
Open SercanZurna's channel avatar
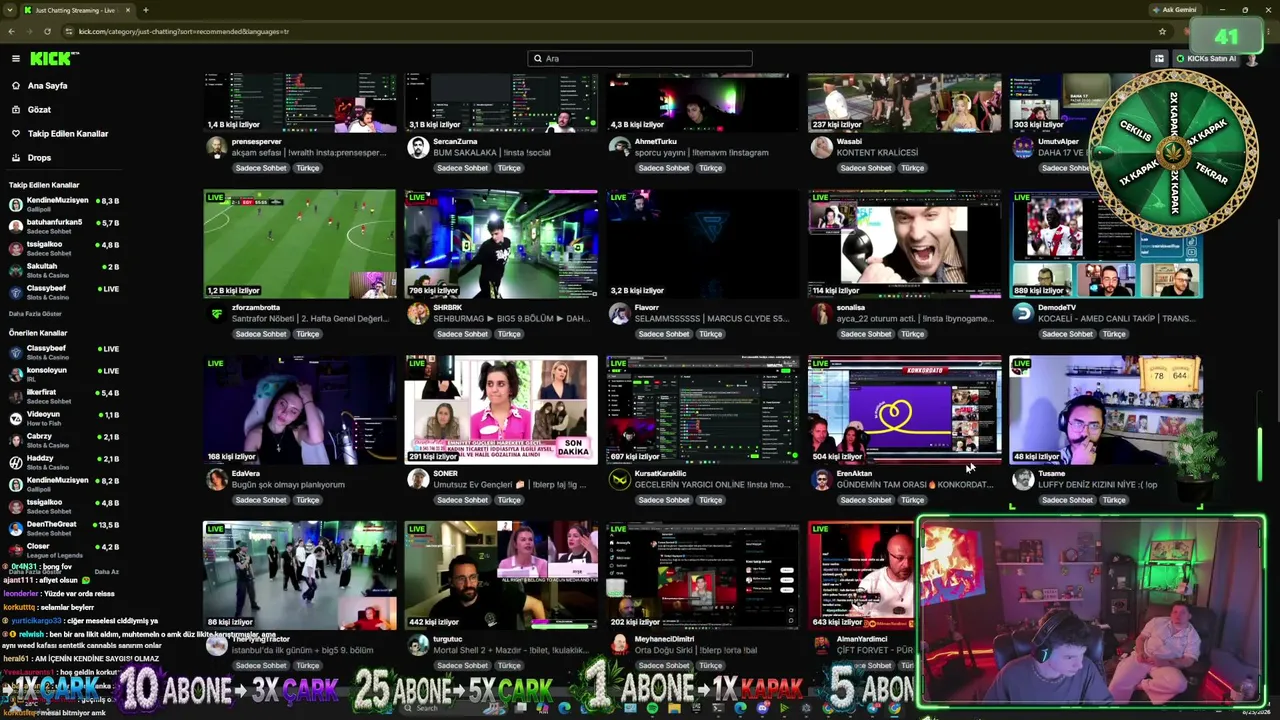coord(418,147)
